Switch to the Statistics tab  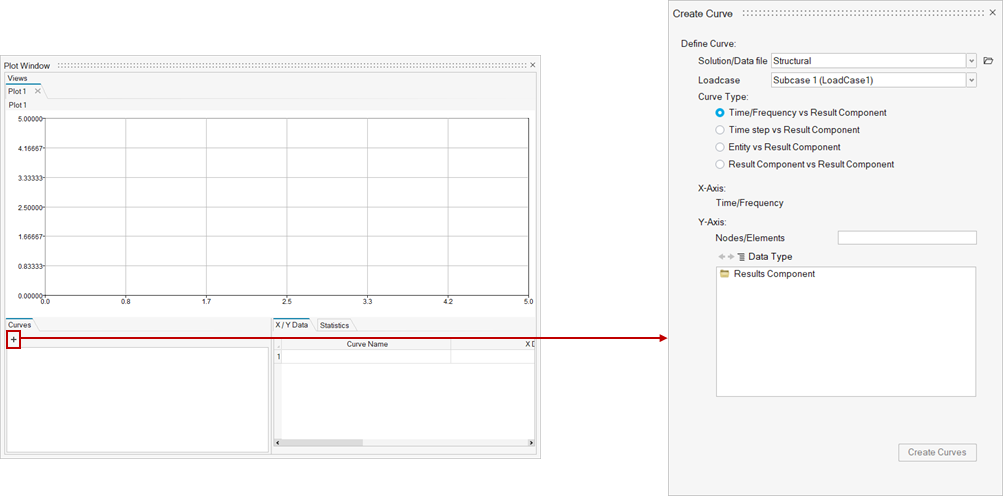point(334,326)
